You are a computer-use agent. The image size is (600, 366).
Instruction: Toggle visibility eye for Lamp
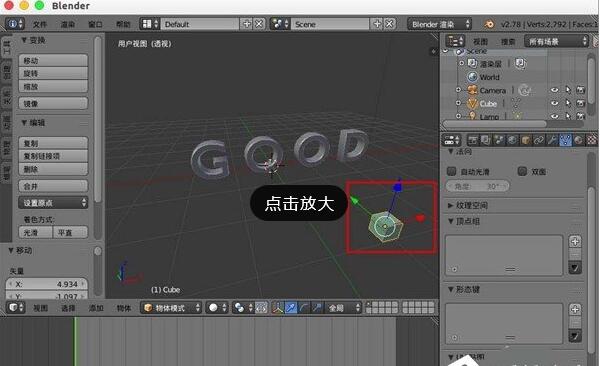coord(554,116)
